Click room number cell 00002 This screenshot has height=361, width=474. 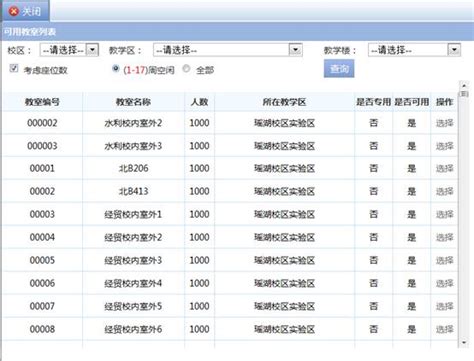[42, 191]
